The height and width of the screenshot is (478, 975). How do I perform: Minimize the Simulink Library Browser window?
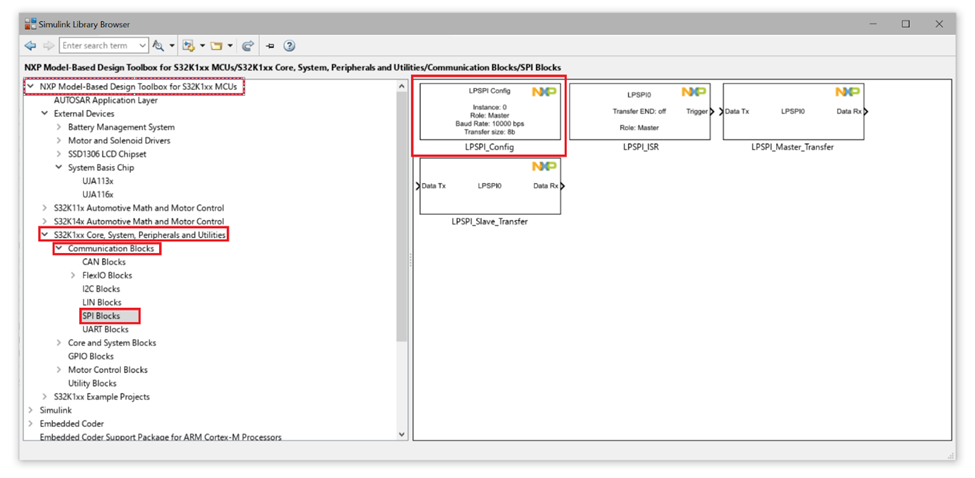click(874, 24)
